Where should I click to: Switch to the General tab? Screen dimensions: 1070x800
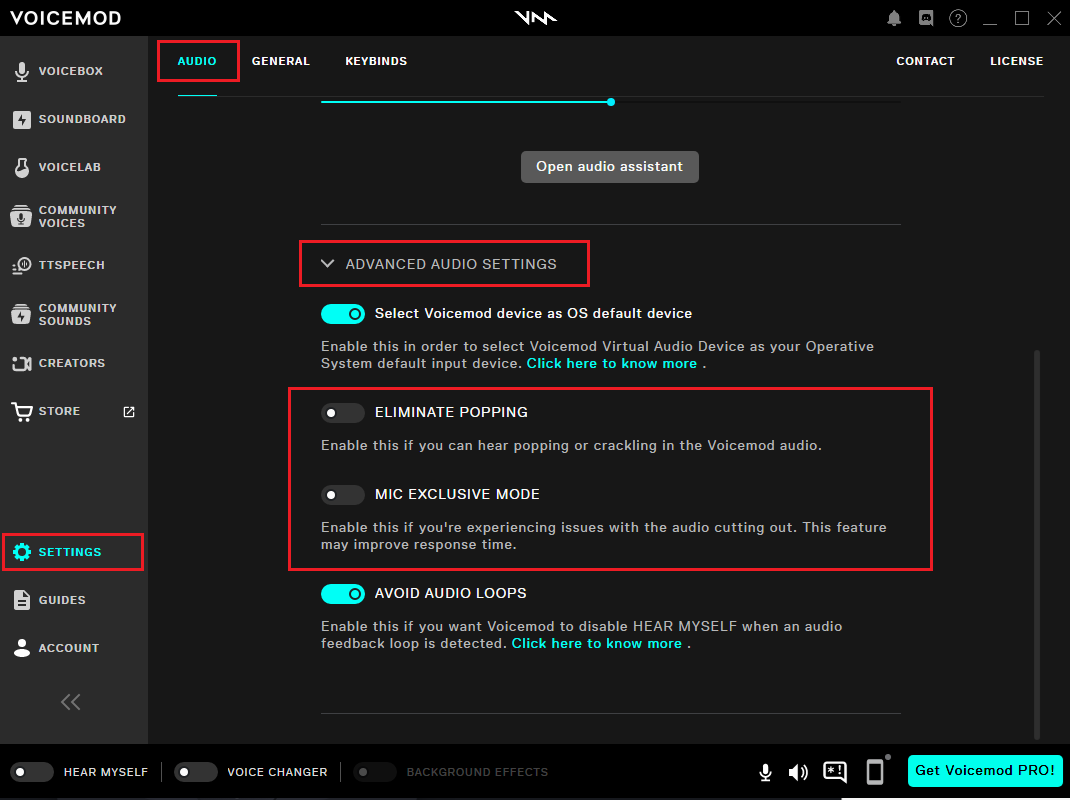tap(280, 61)
